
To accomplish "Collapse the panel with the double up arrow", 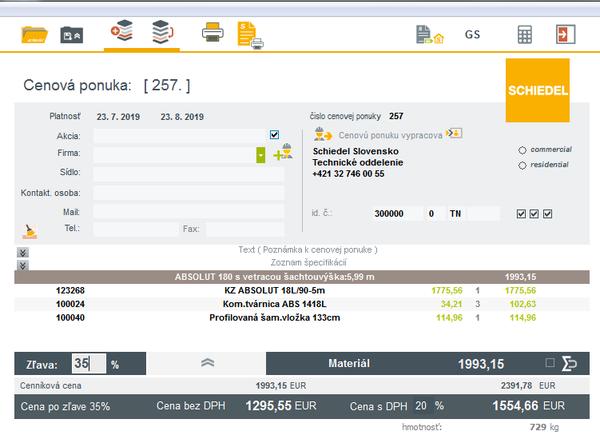I will click(x=207, y=364).
